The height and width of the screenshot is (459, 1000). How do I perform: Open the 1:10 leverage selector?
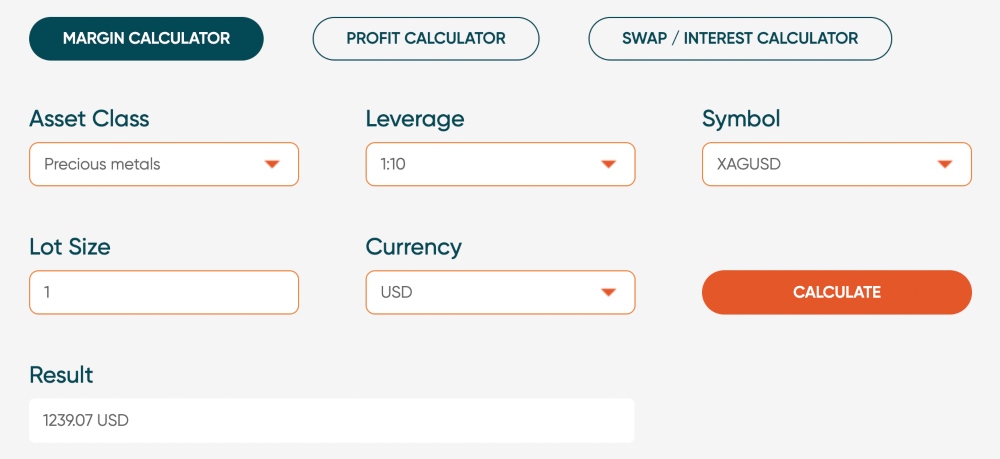[486, 164]
